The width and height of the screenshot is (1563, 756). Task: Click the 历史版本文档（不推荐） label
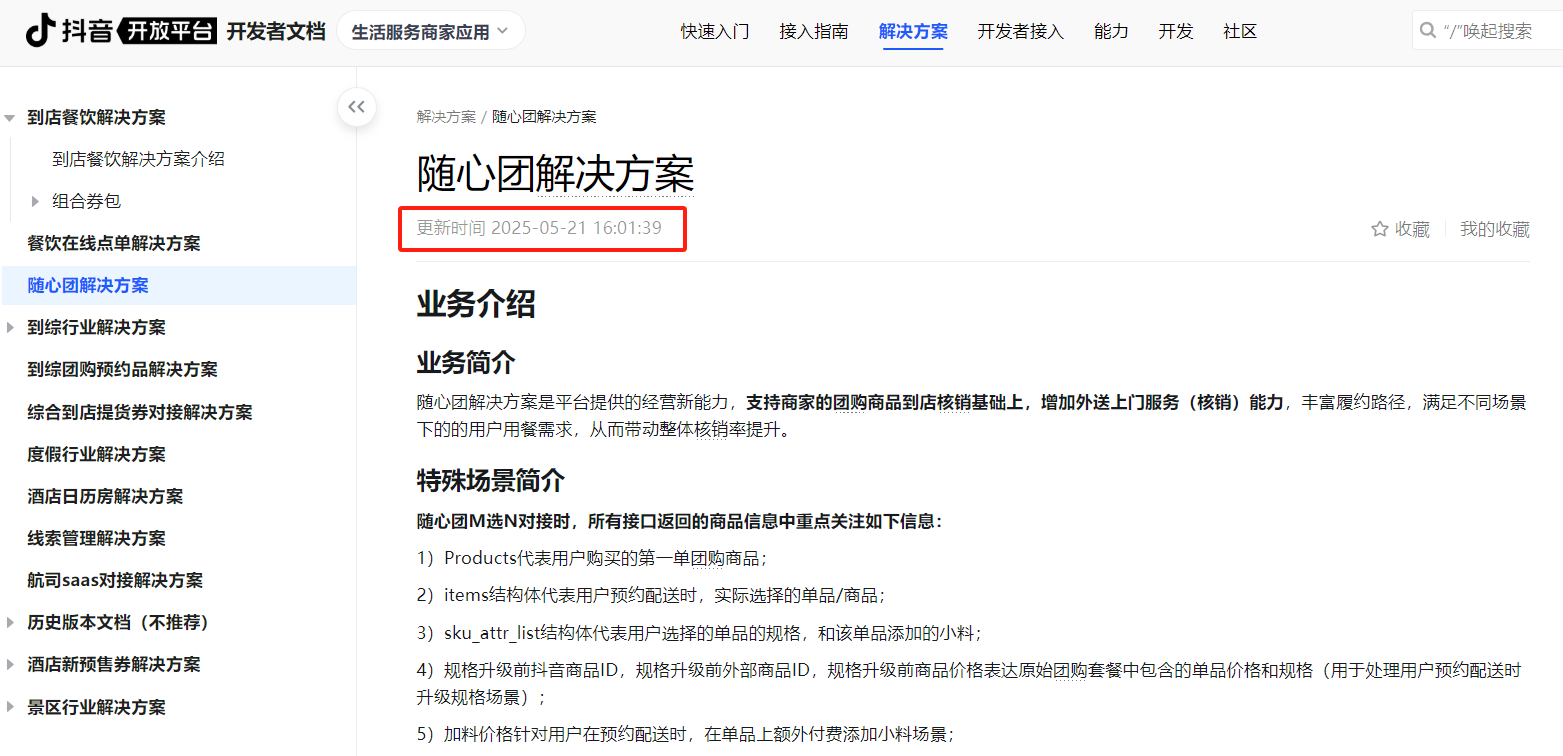click(x=120, y=622)
